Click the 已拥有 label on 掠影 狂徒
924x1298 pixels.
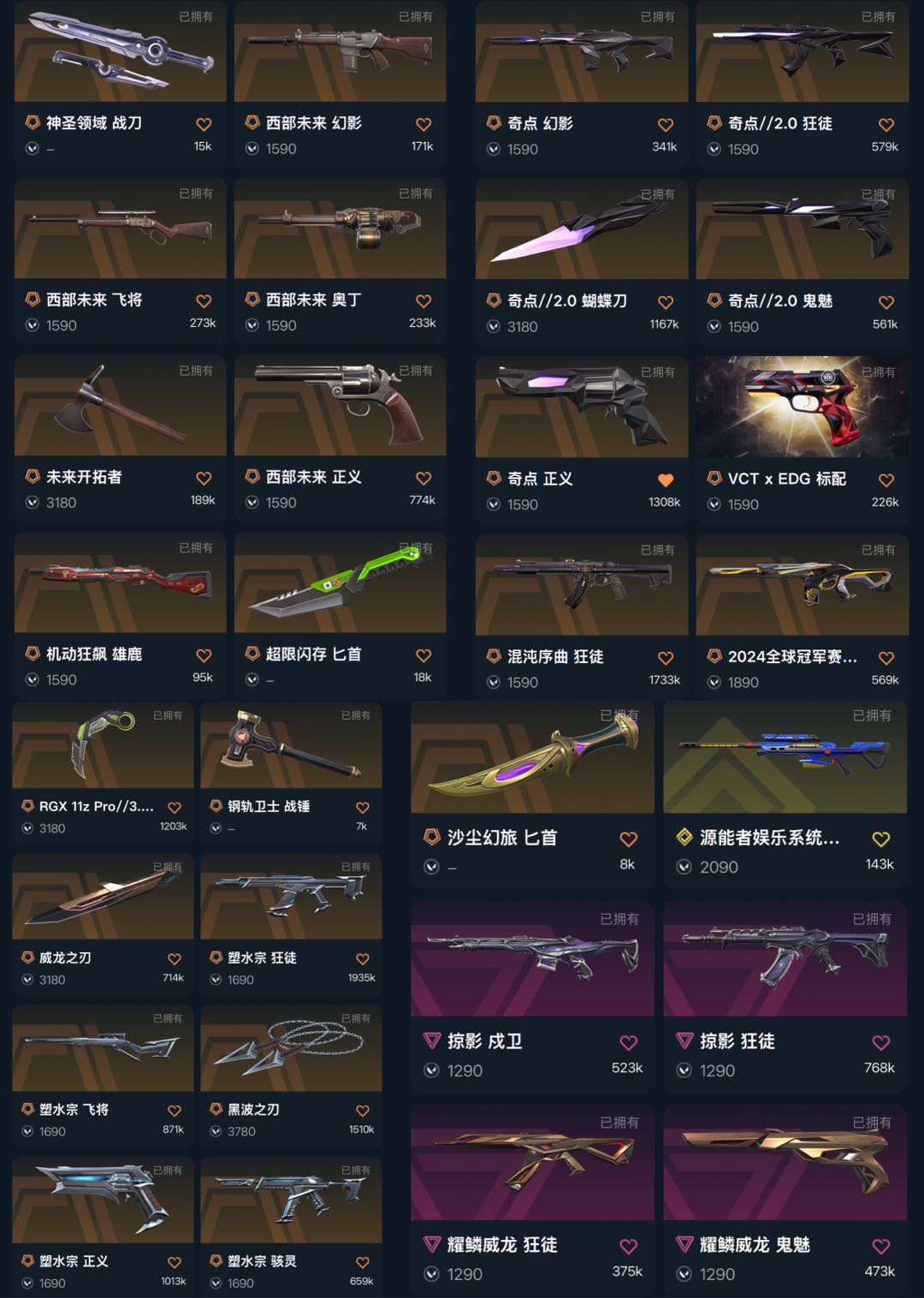[872, 919]
